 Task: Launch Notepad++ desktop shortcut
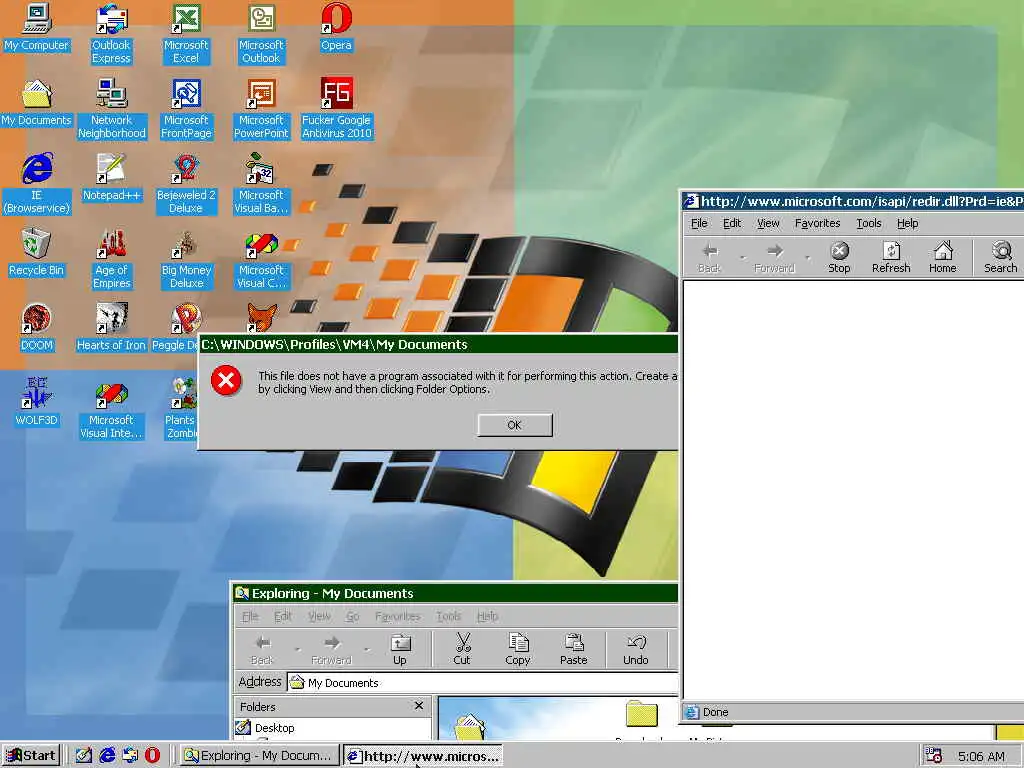(x=112, y=178)
